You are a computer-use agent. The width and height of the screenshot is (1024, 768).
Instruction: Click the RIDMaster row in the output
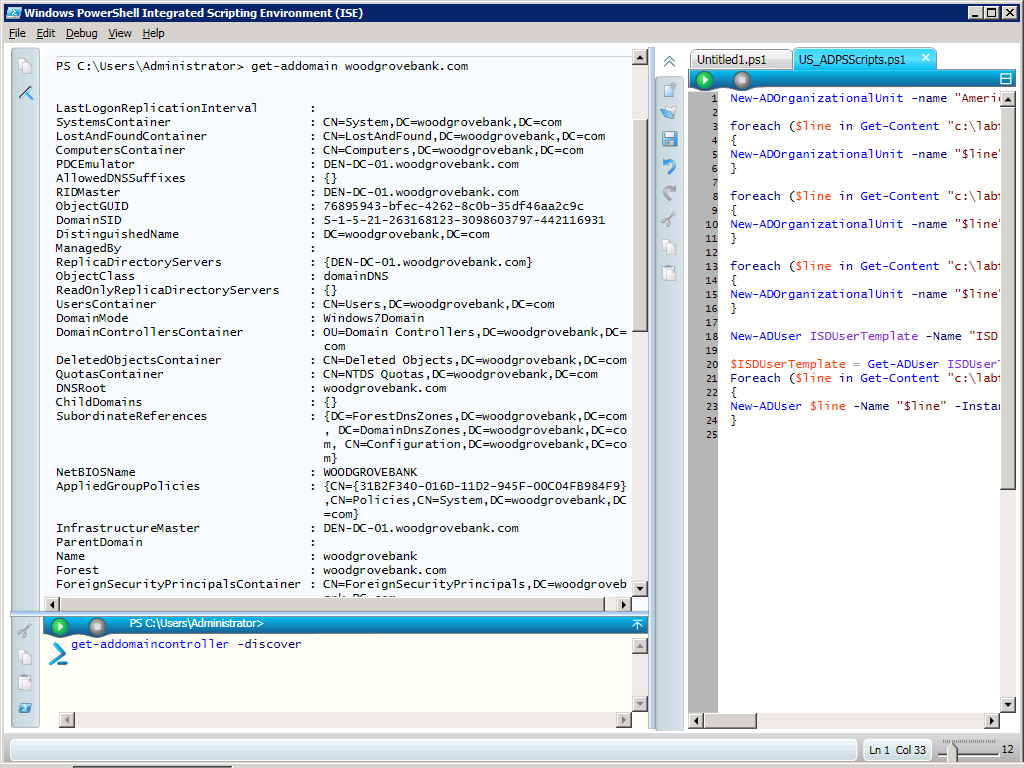click(287, 192)
